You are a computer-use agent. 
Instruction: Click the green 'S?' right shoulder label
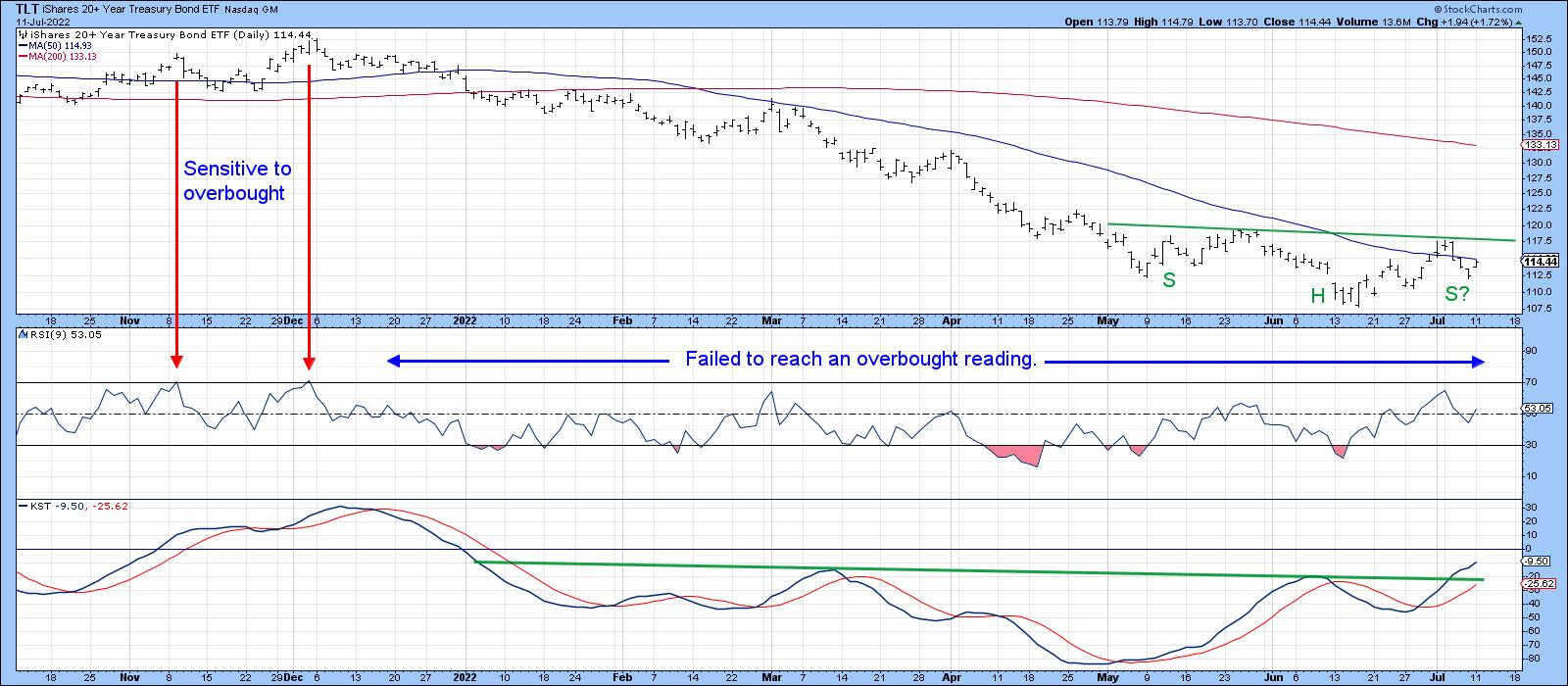[1456, 294]
